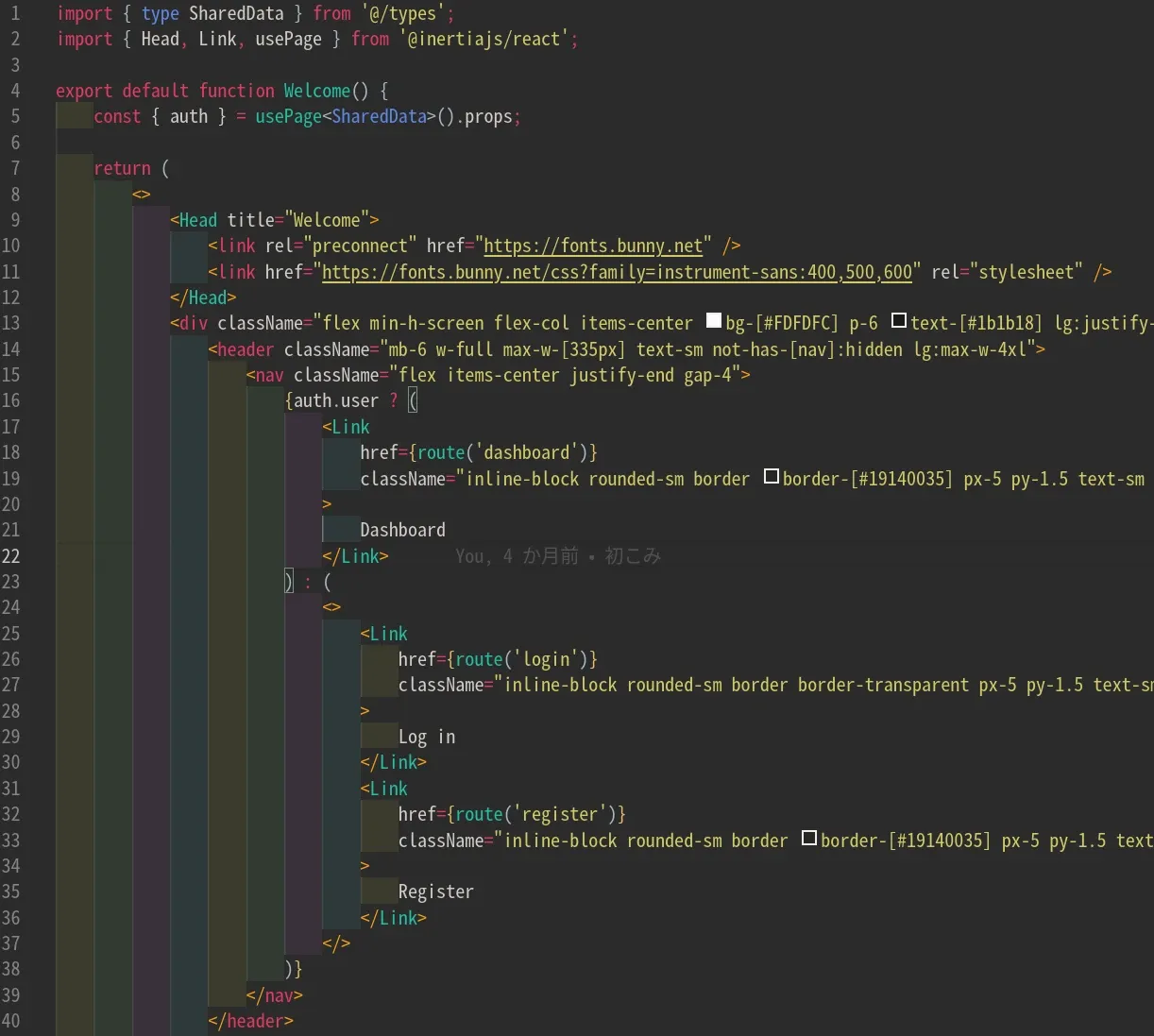Select line number 4 in the gutter

click(15, 91)
